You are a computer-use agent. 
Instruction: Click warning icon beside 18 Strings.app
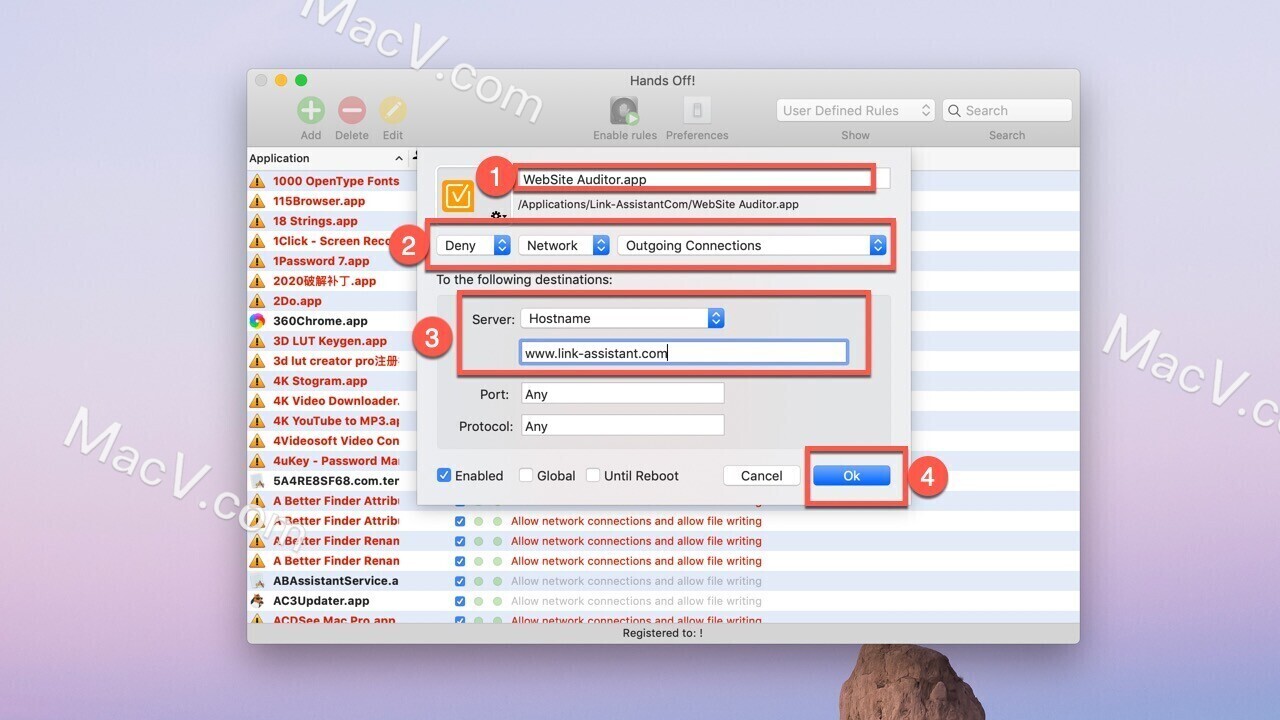[257, 221]
